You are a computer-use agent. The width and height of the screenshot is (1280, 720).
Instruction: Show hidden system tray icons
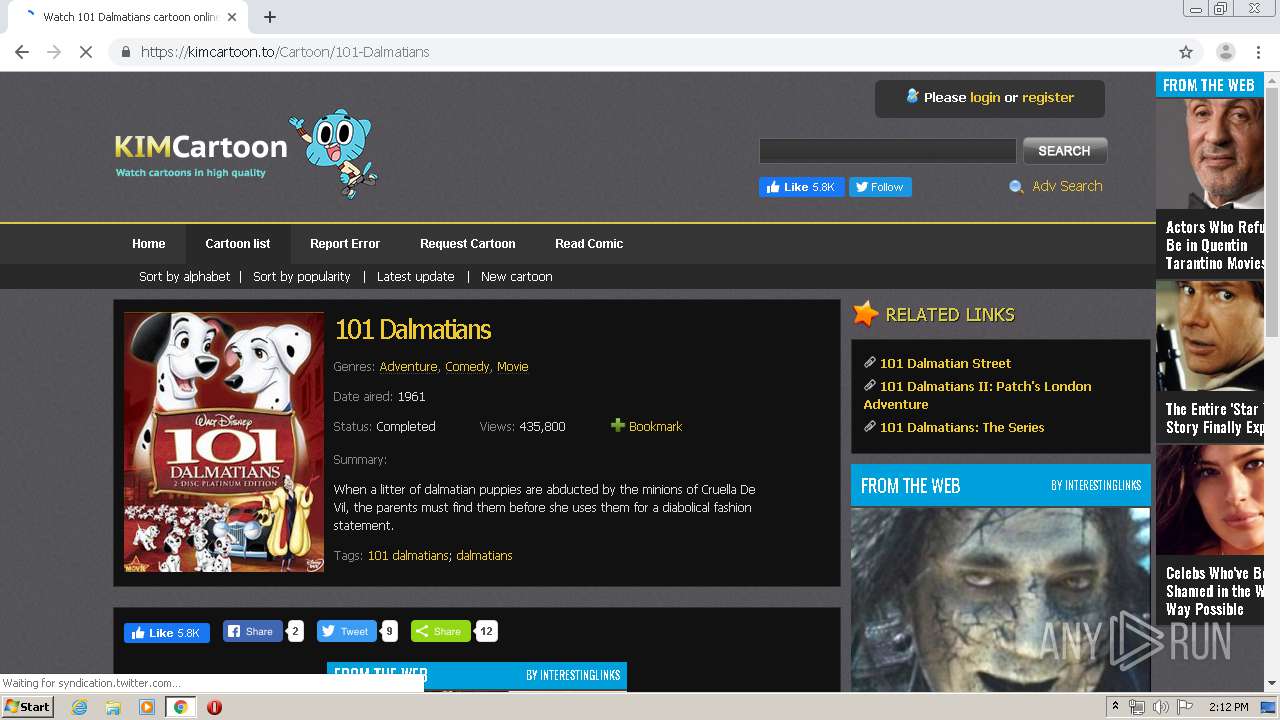1115,707
